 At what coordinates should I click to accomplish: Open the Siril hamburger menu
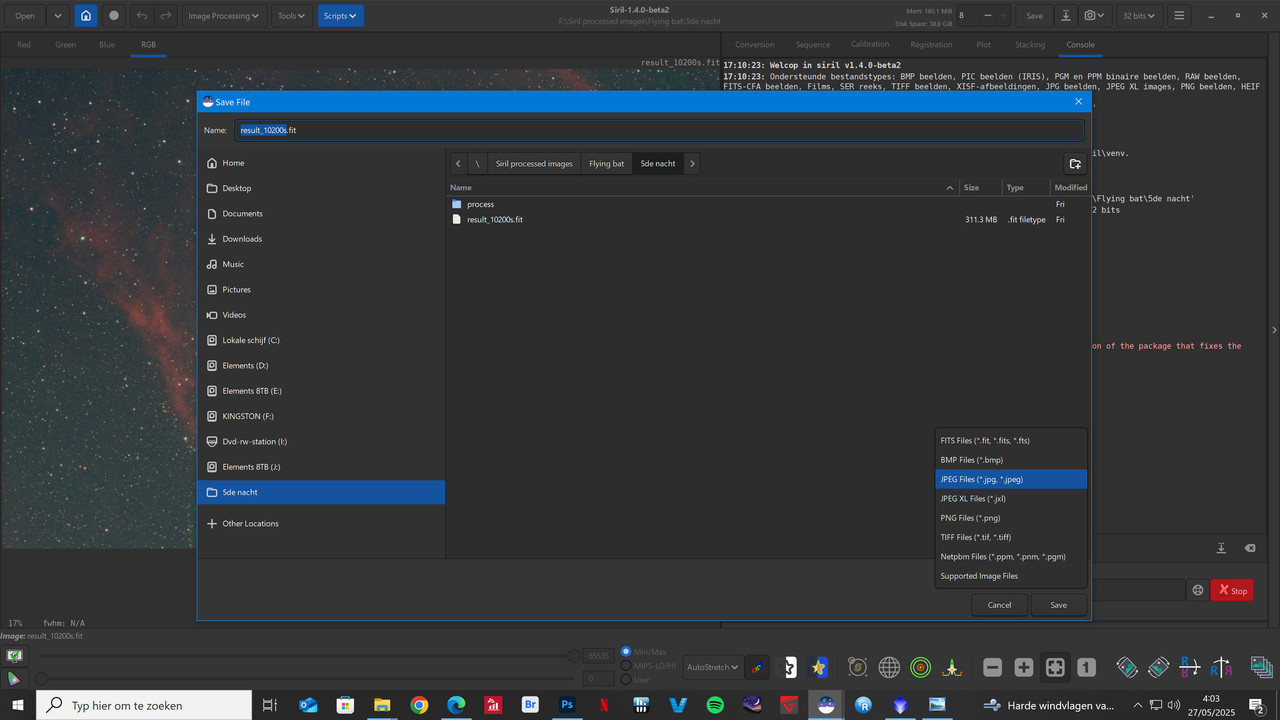pyautogui.click(x=1180, y=16)
